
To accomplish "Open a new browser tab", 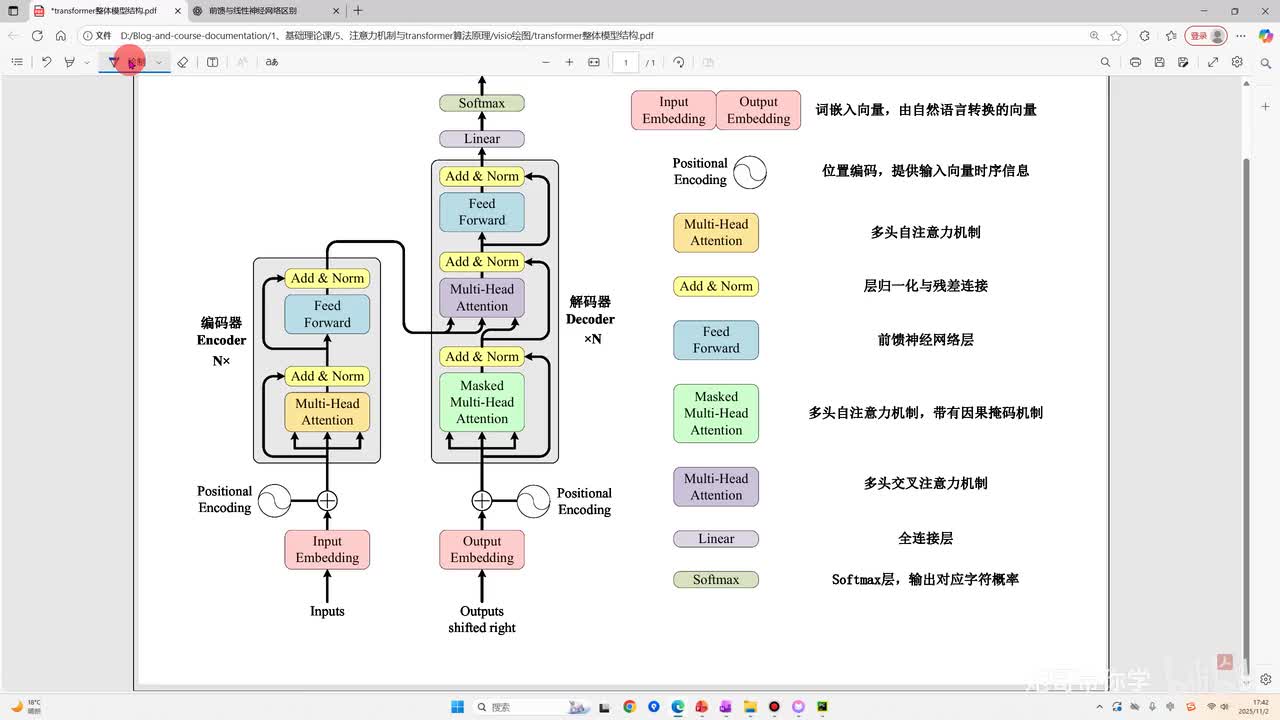I will [358, 11].
